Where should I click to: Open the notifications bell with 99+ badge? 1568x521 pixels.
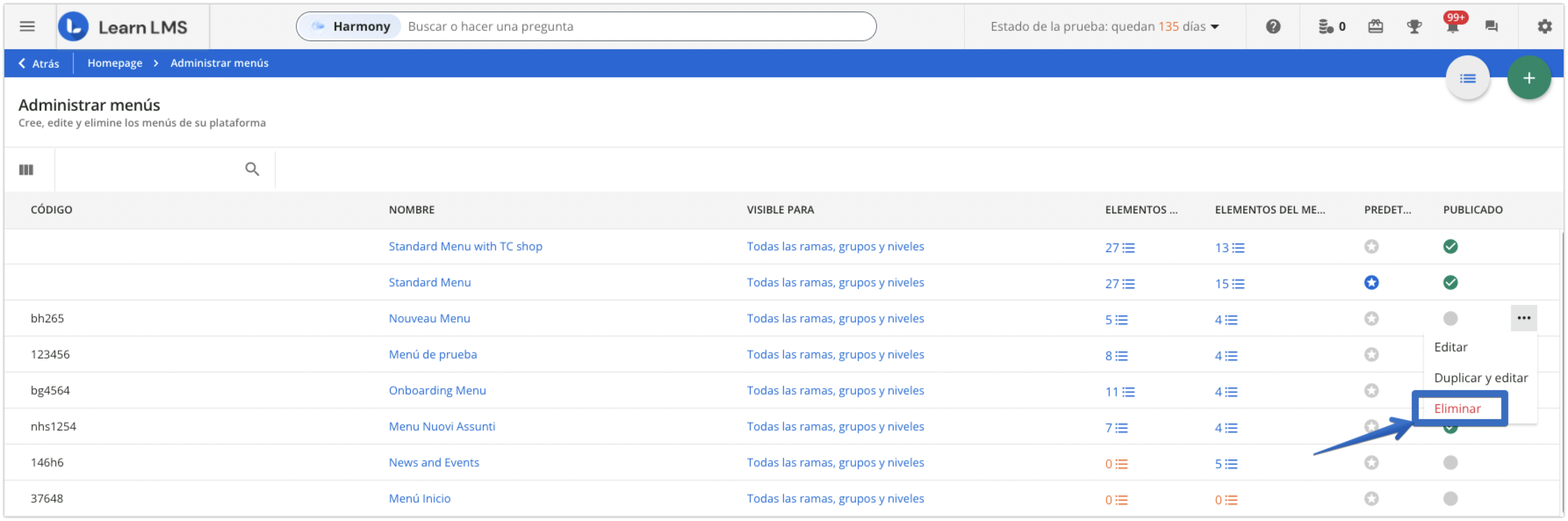point(1453,26)
